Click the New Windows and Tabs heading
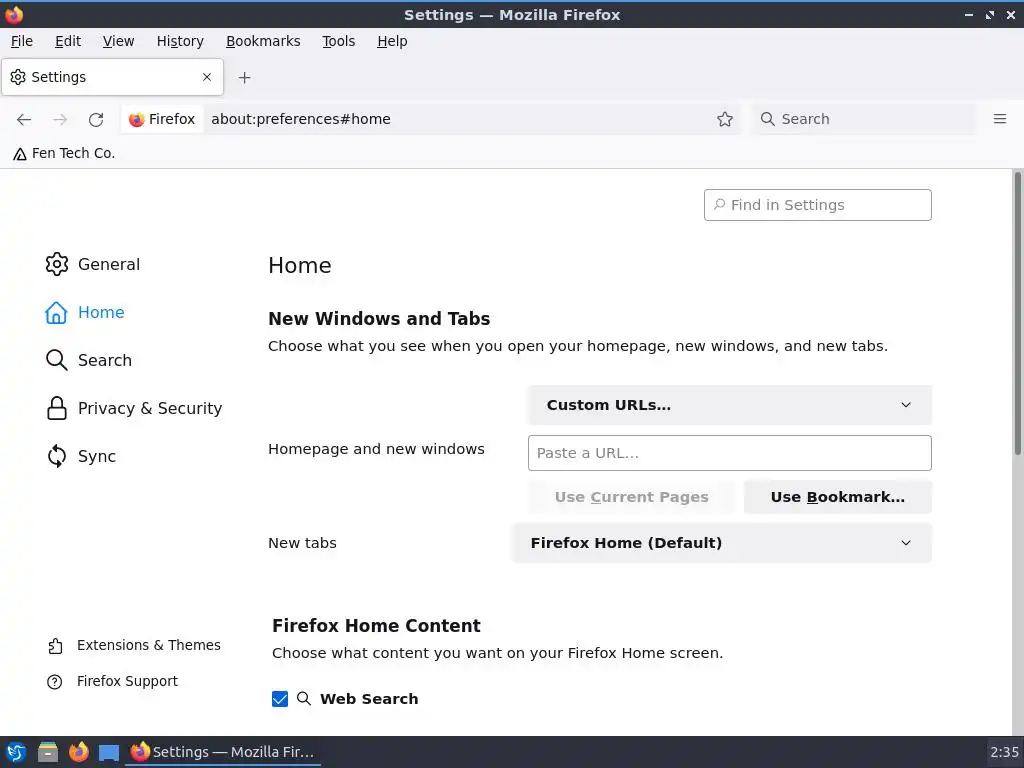This screenshot has width=1024, height=768. (x=379, y=319)
